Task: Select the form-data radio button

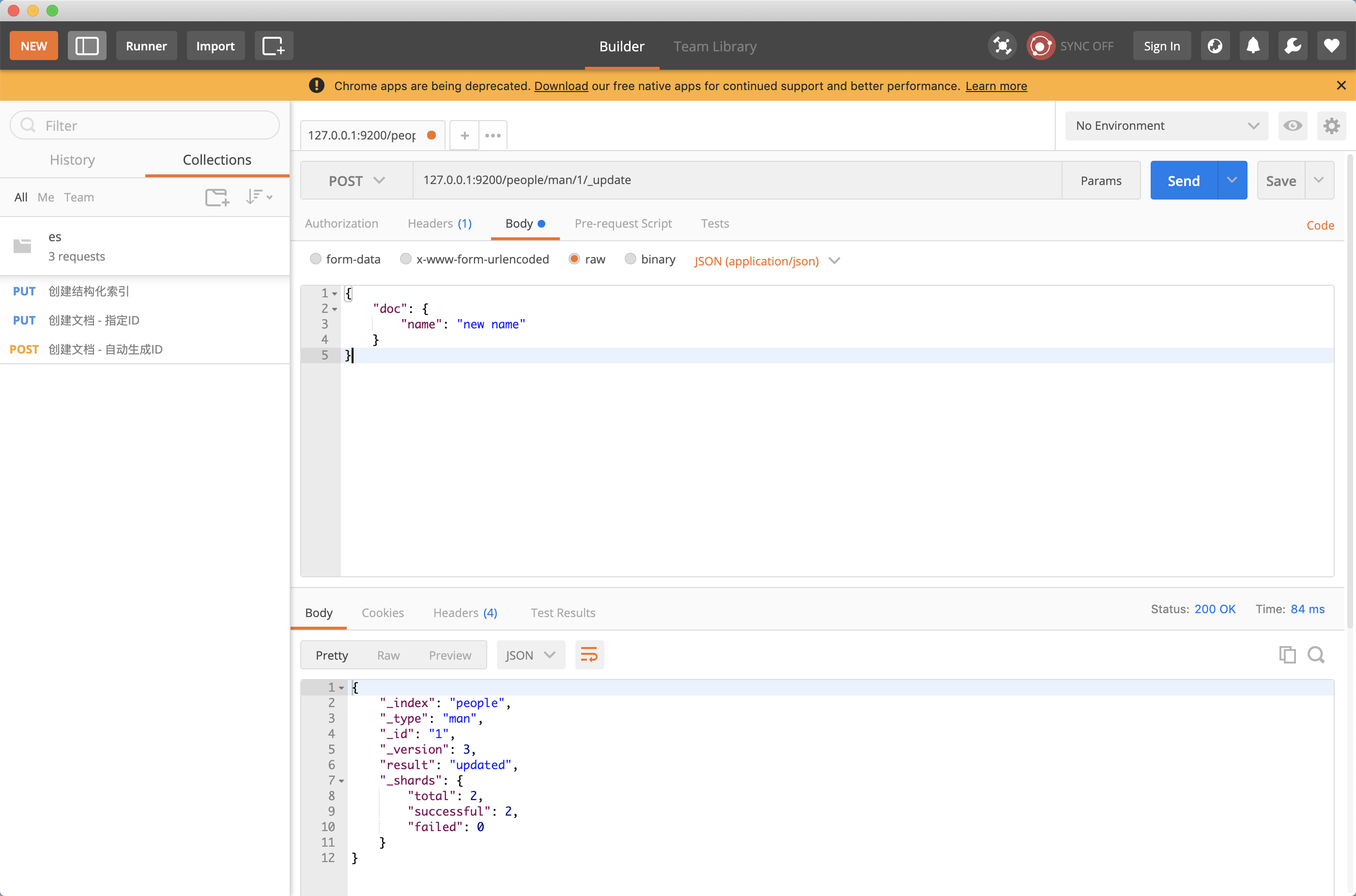Action: [x=315, y=259]
